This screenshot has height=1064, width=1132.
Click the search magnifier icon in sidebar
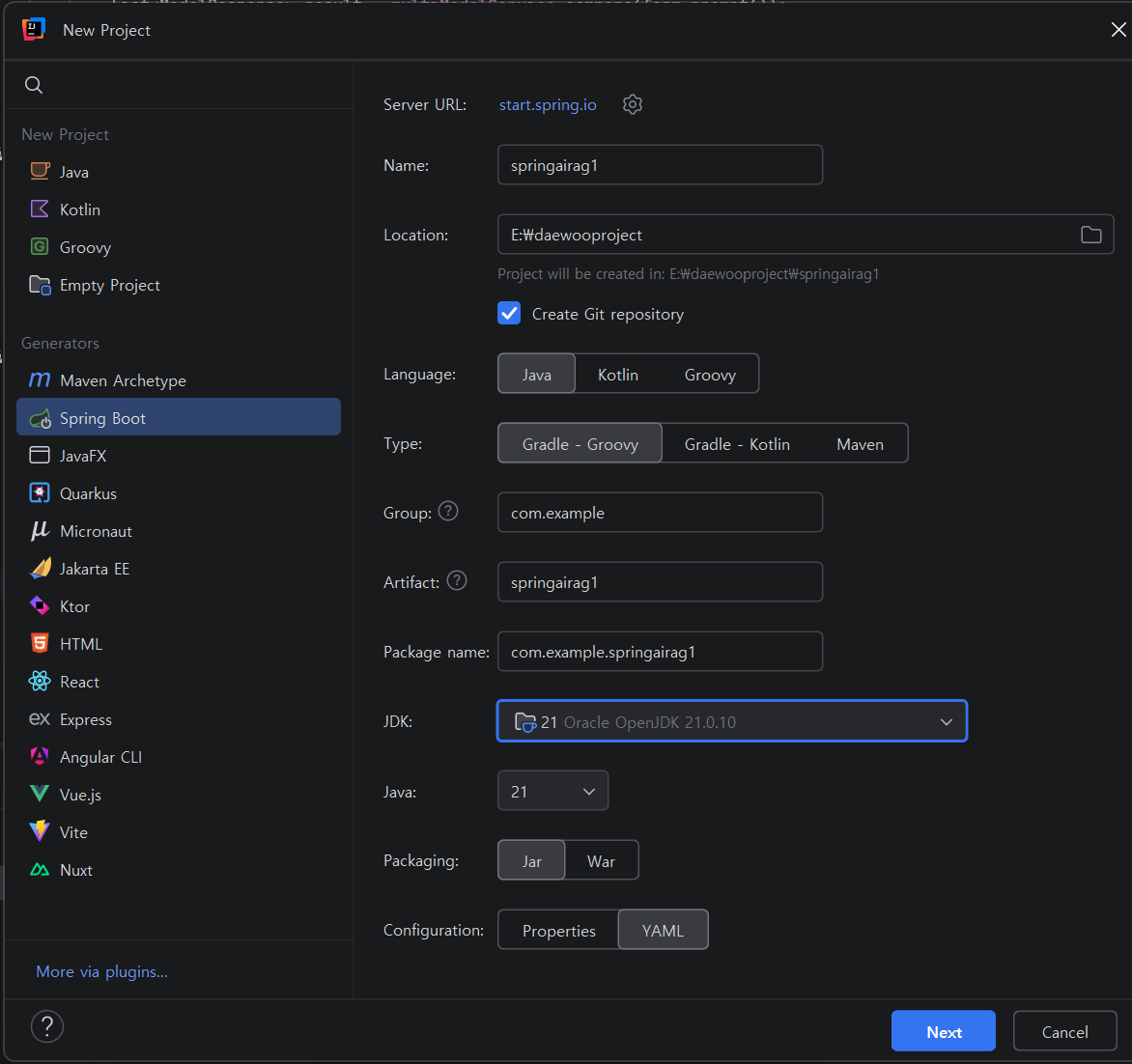coord(33,85)
